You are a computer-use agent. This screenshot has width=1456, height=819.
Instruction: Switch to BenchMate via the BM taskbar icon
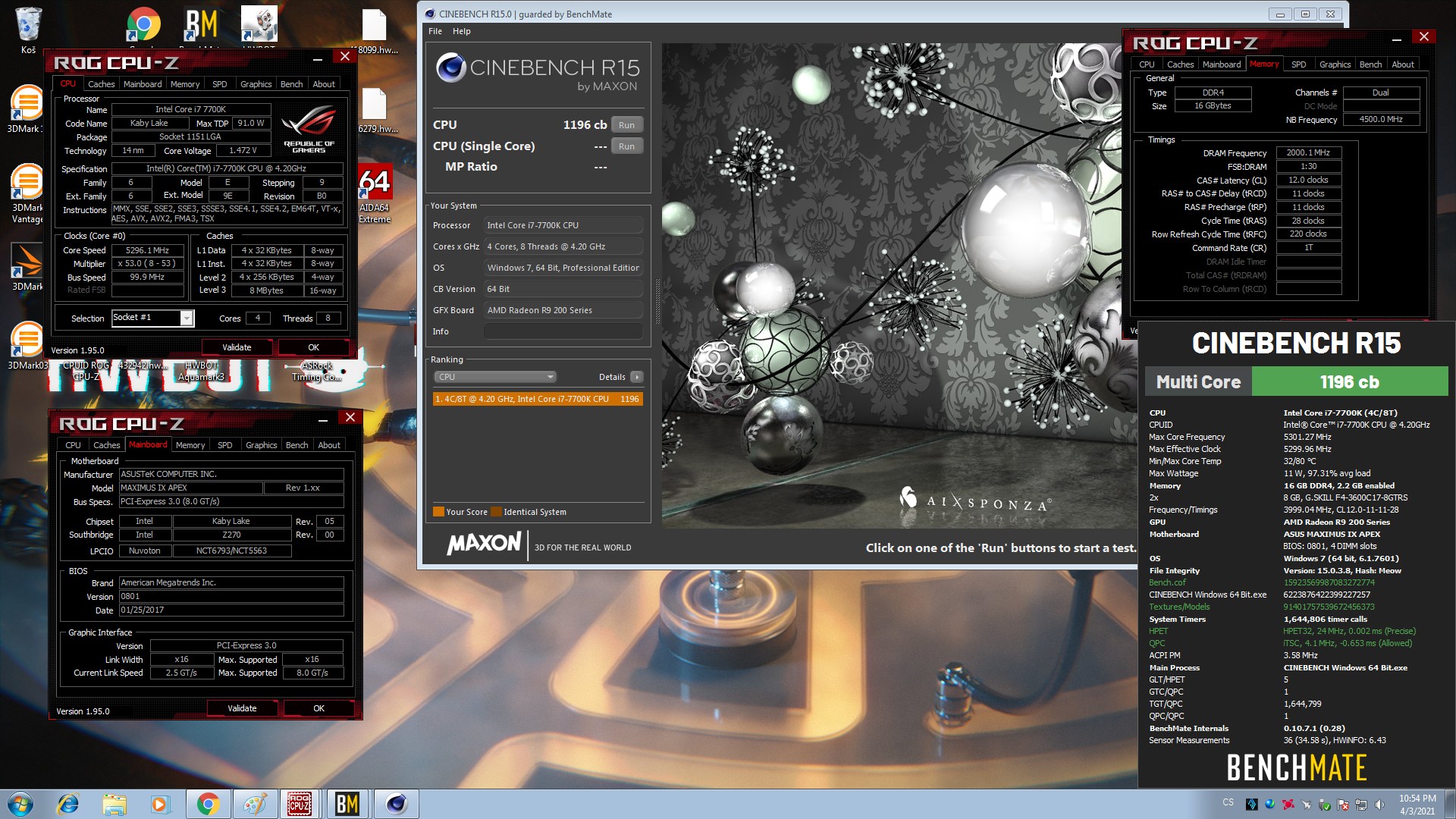pos(347,804)
